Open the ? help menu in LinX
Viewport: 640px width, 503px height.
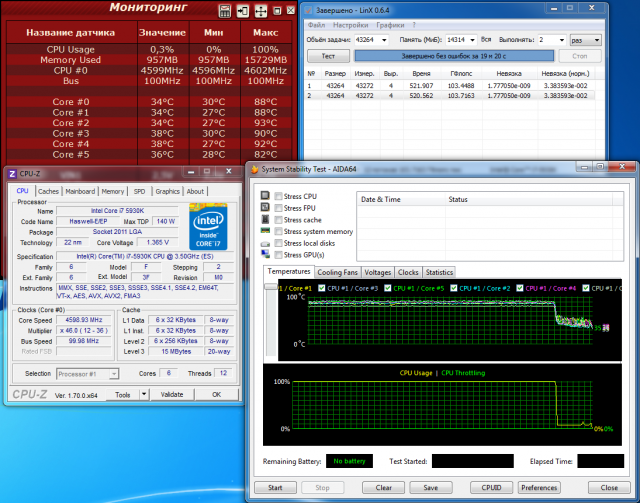414,25
